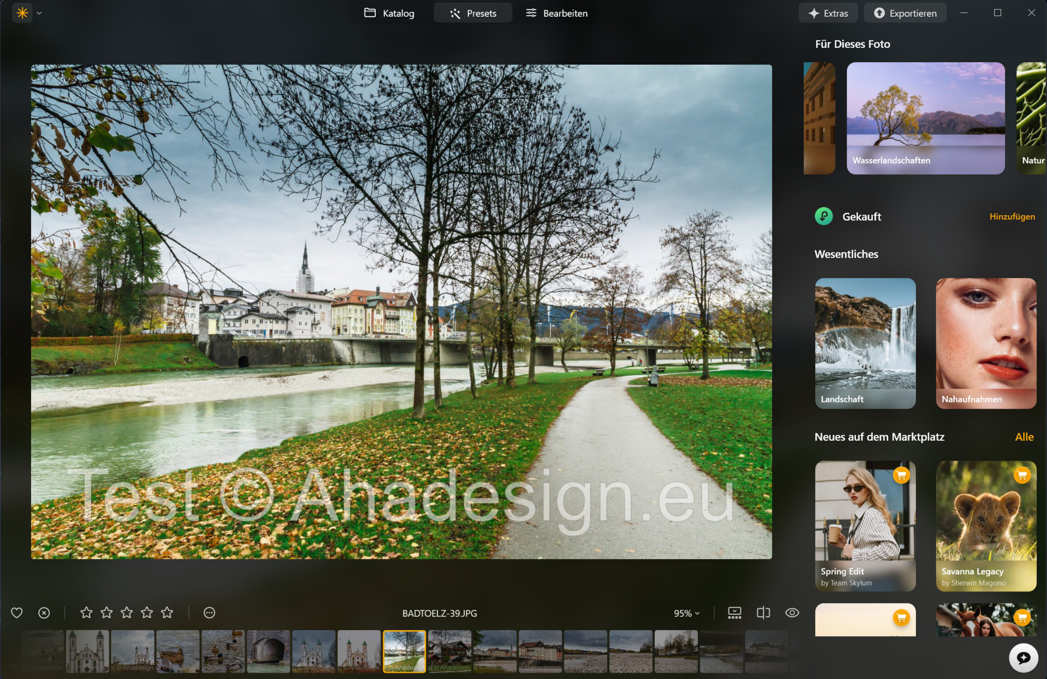The image size is (1047, 679).
Task: Open the 95% zoom level dropdown
Action: coord(685,612)
